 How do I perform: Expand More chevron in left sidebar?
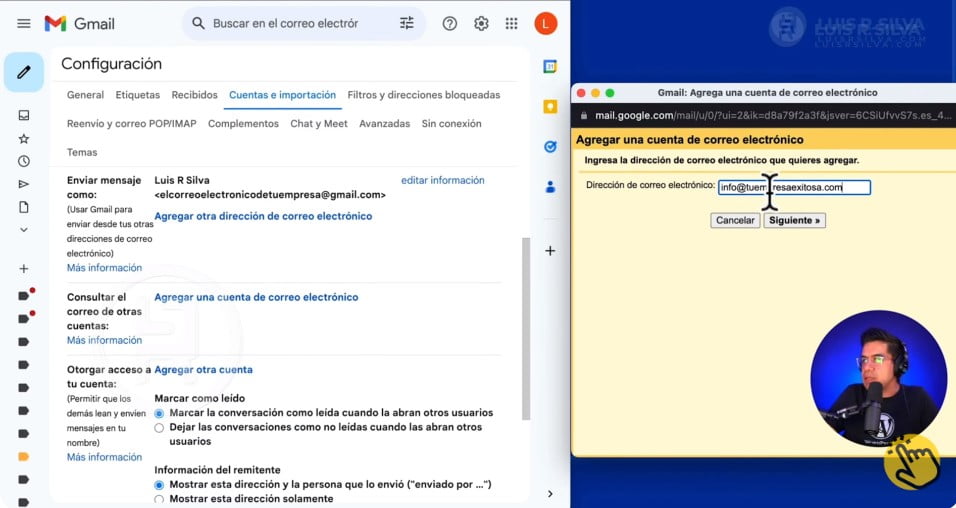(24, 230)
